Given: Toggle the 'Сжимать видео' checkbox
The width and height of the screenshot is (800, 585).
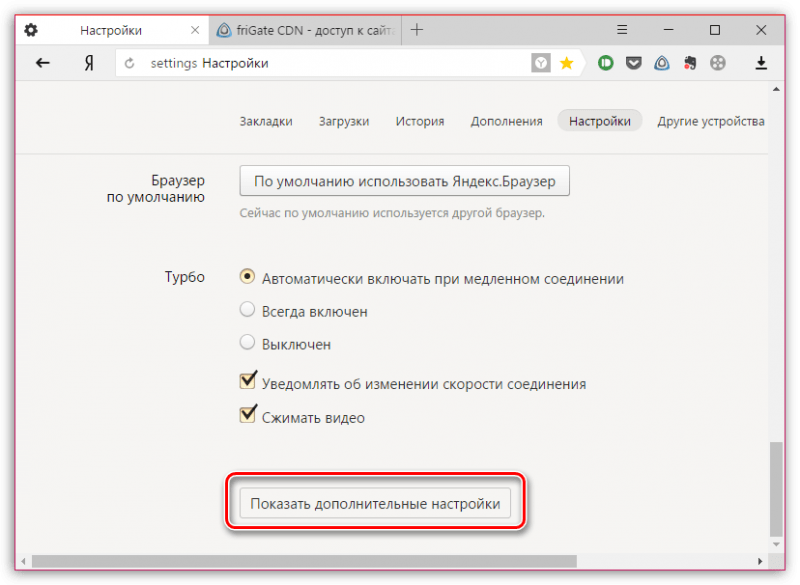Looking at the screenshot, I should click(x=248, y=416).
